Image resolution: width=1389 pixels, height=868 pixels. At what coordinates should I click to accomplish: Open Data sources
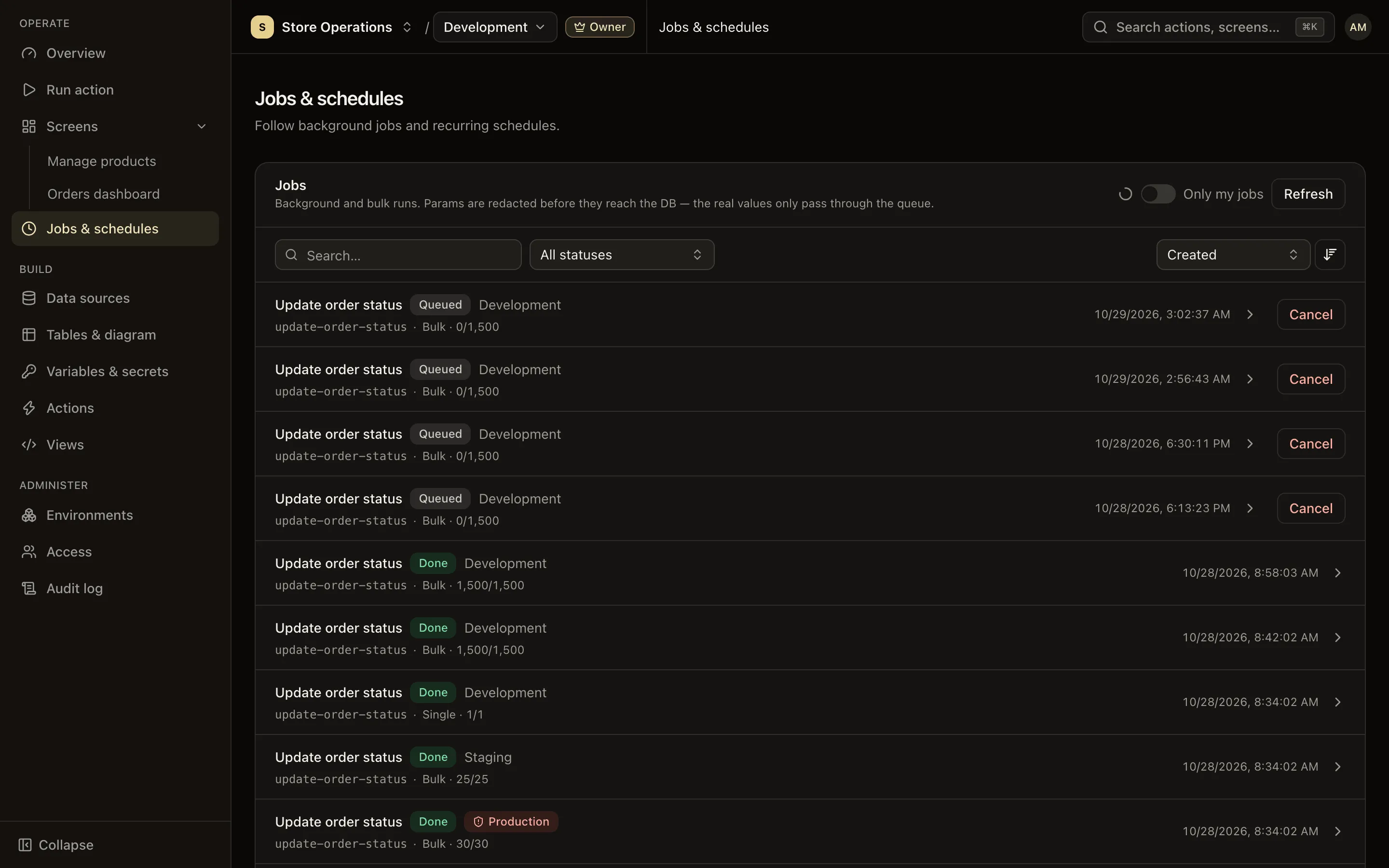115,298
